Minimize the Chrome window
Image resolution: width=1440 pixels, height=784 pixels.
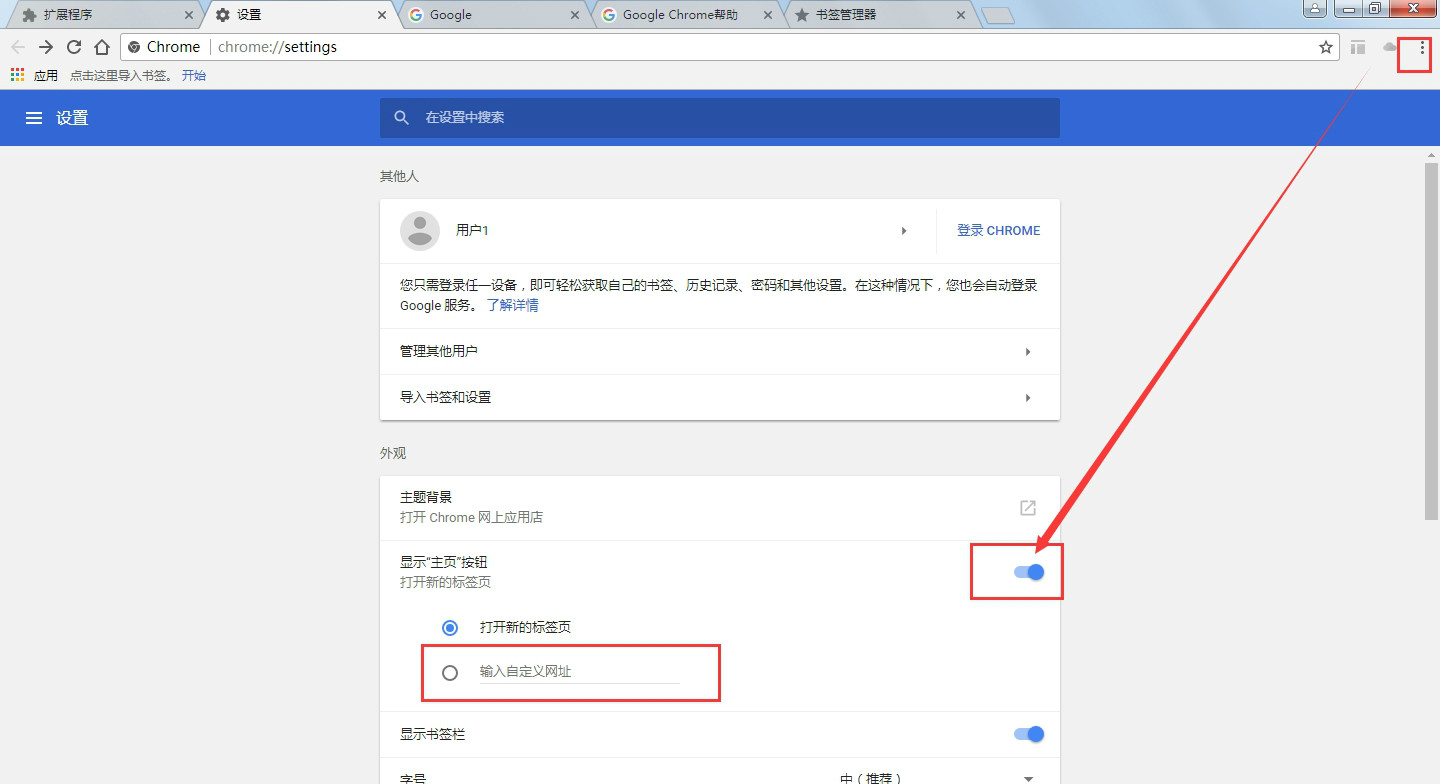tap(1350, 9)
